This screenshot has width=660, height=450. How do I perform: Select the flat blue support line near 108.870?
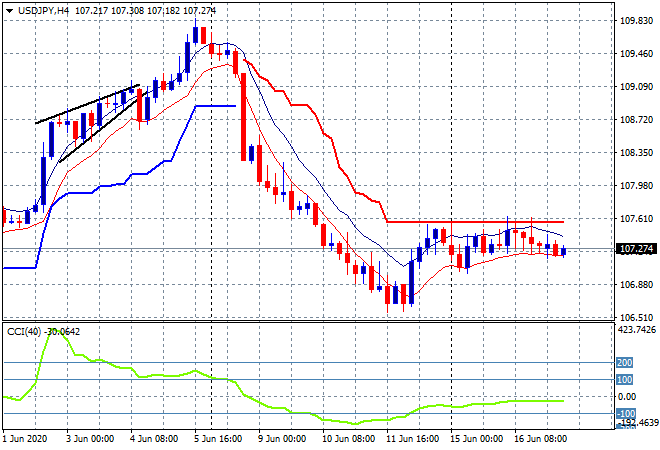tap(216, 106)
